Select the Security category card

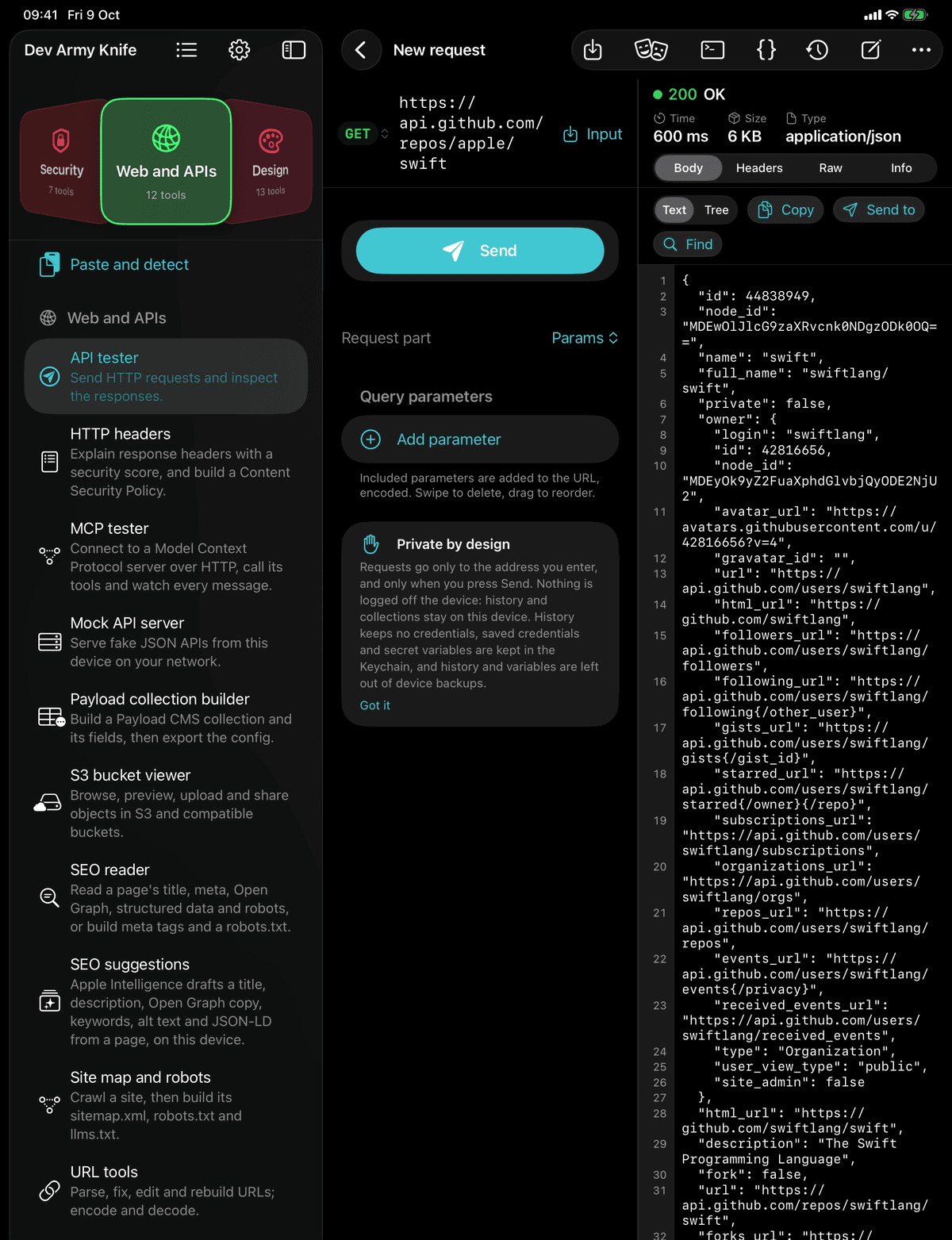click(61, 162)
